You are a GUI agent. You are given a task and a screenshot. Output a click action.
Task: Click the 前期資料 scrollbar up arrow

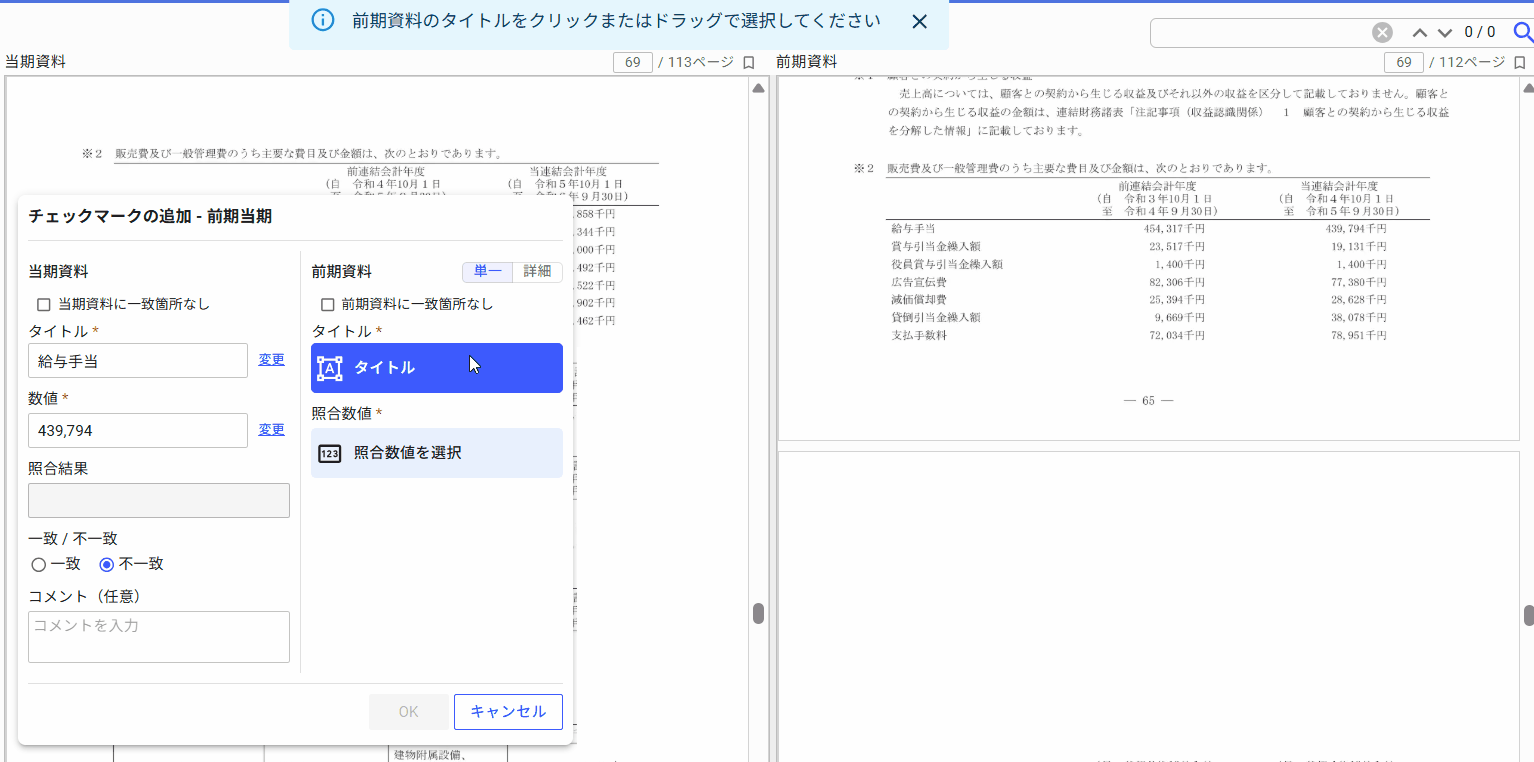(x=1529, y=89)
